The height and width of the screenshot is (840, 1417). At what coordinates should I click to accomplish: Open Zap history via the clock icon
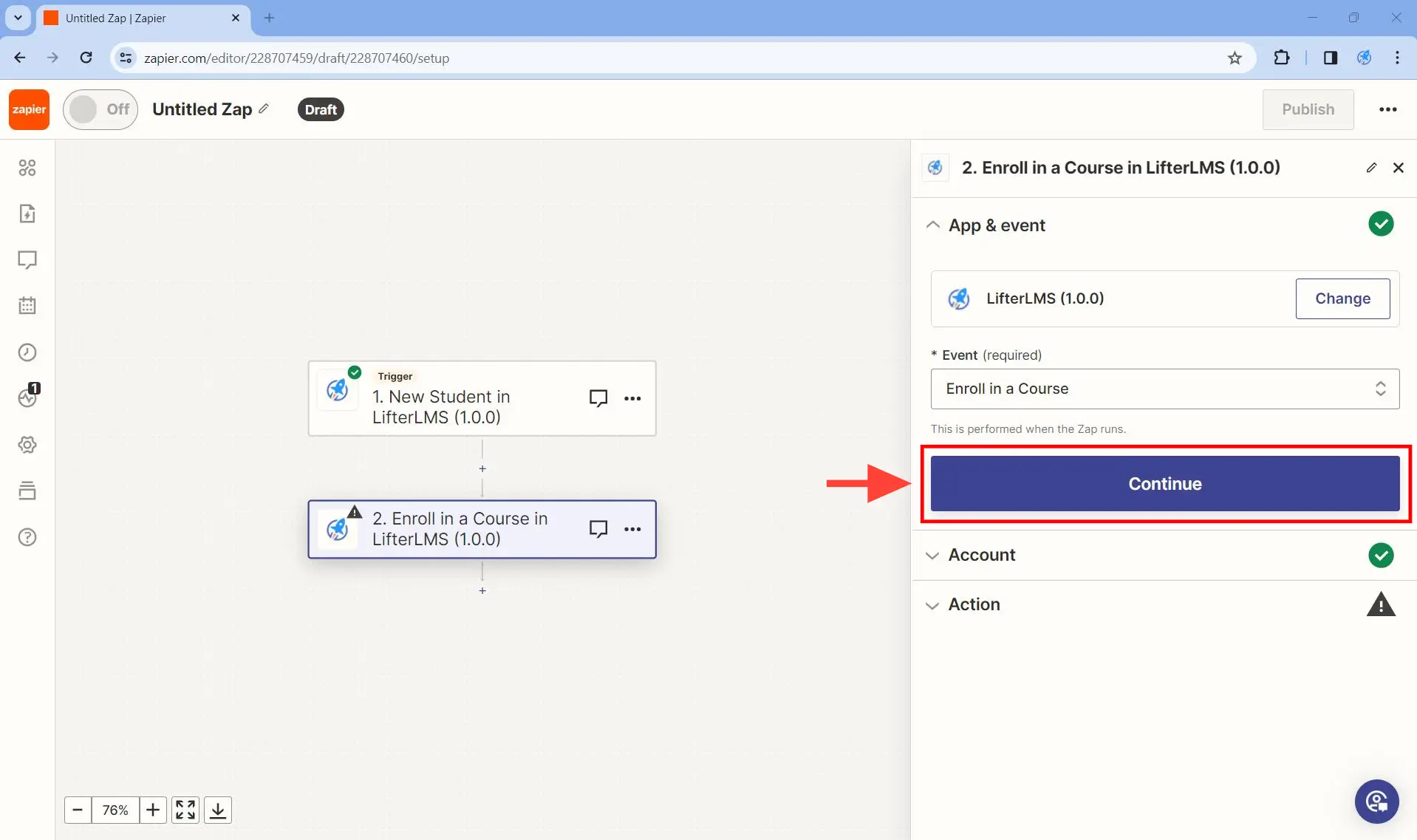(x=27, y=352)
